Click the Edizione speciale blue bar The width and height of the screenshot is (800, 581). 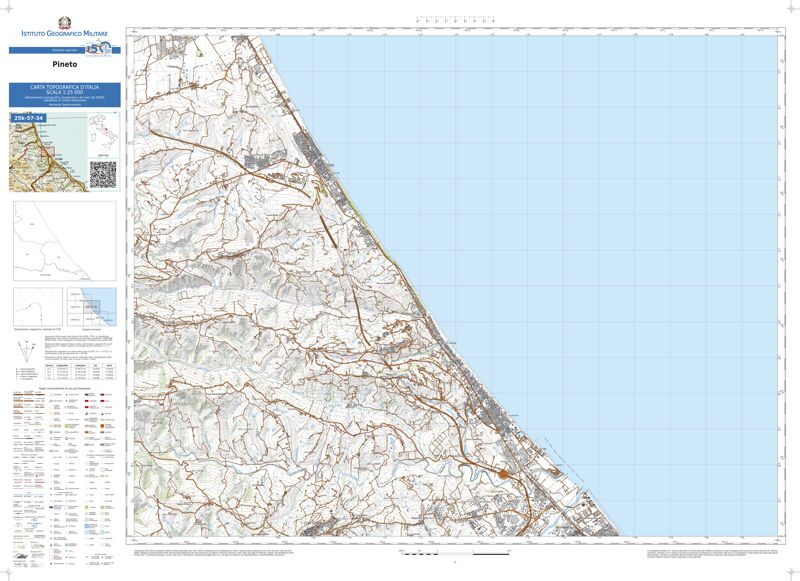pyautogui.click(x=46, y=50)
